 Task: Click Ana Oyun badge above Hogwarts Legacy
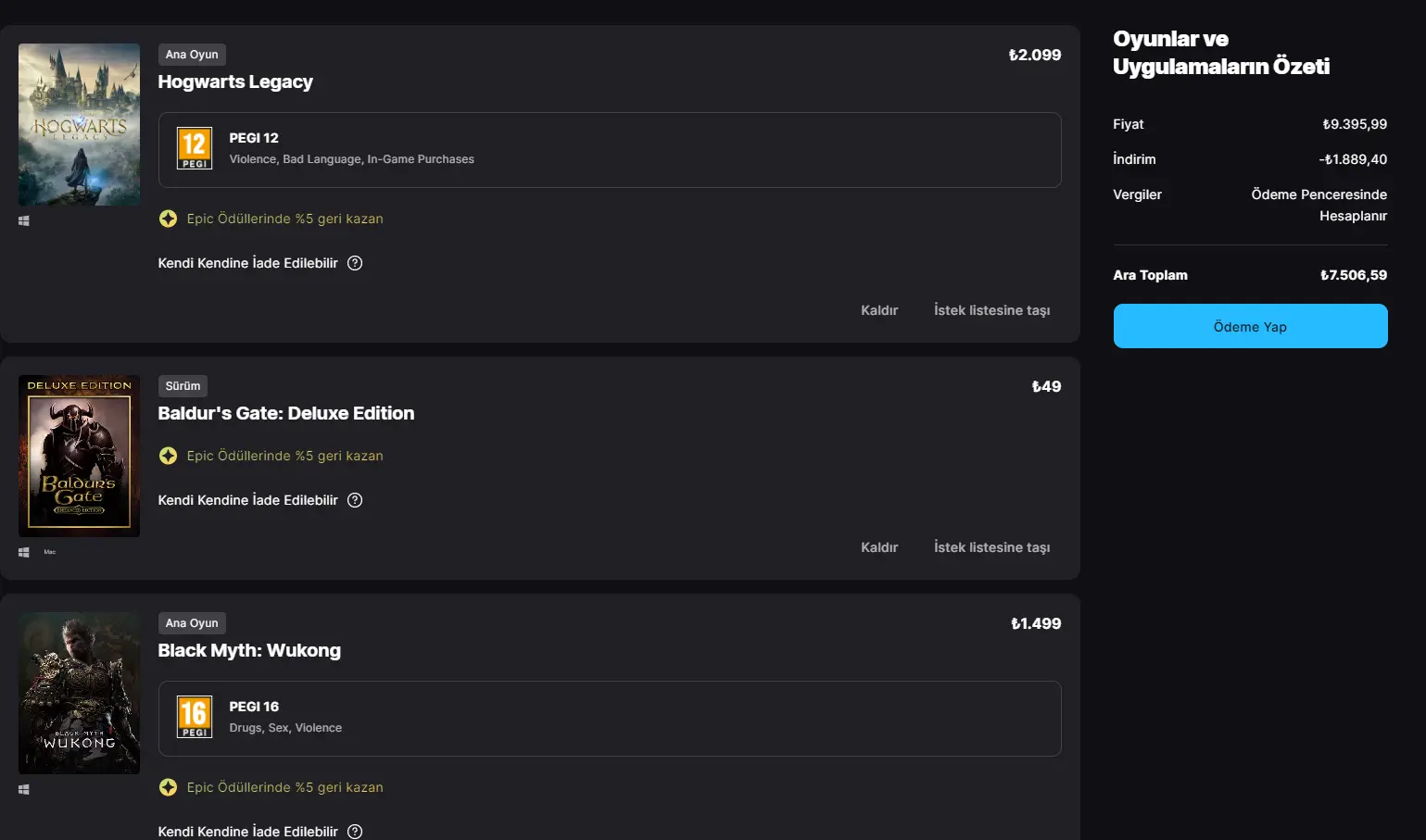tap(192, 55)
